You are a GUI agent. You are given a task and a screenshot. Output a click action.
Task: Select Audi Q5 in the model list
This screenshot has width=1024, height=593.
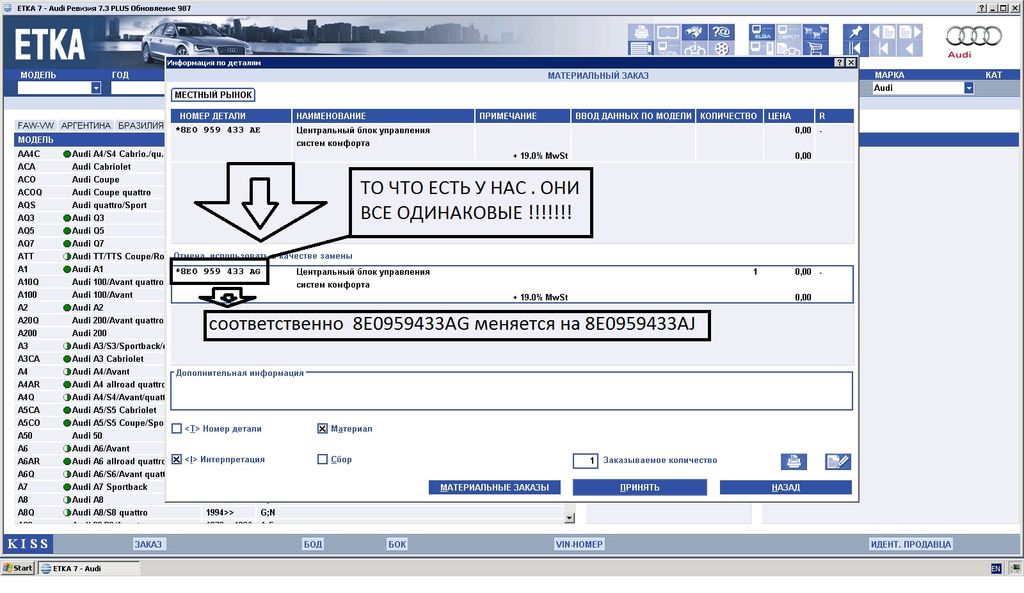(89, 231)
